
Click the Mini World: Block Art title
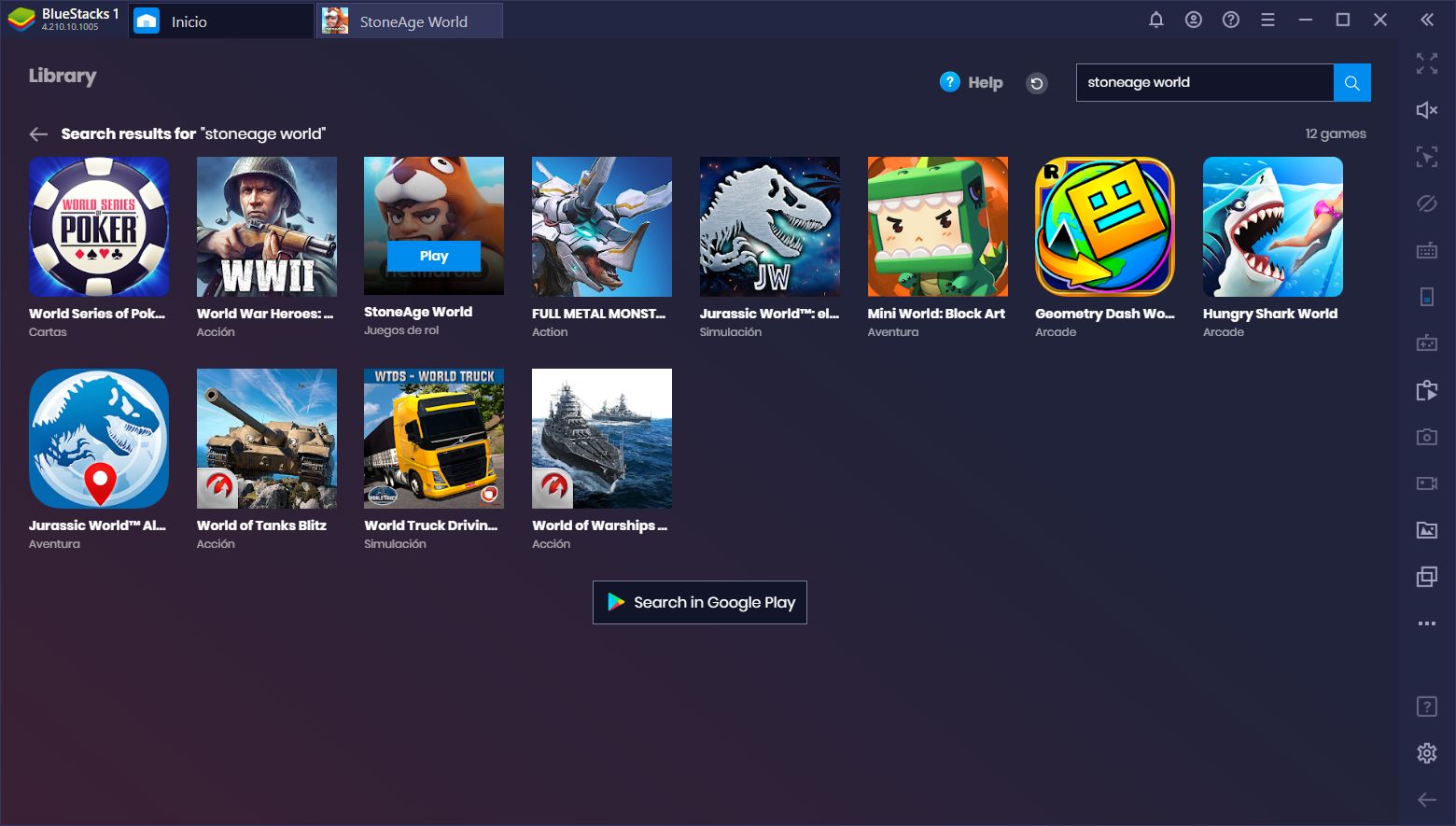936,314
